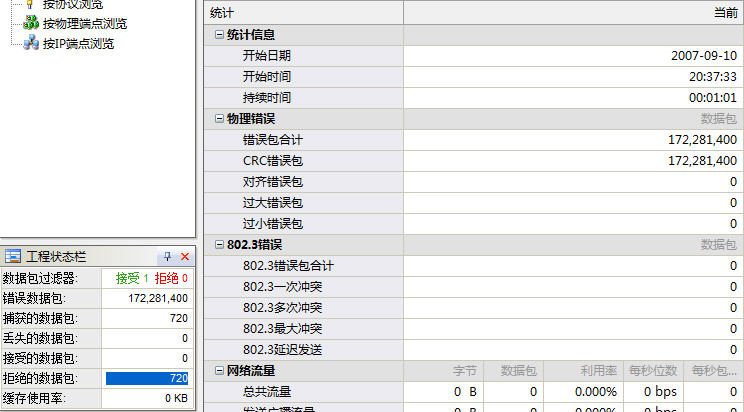Image resolution: width=744 pixels, height=412 pixels.
Task: Click the 按IP端点浏览 tree icon
Action: click(x=31, y=43)
